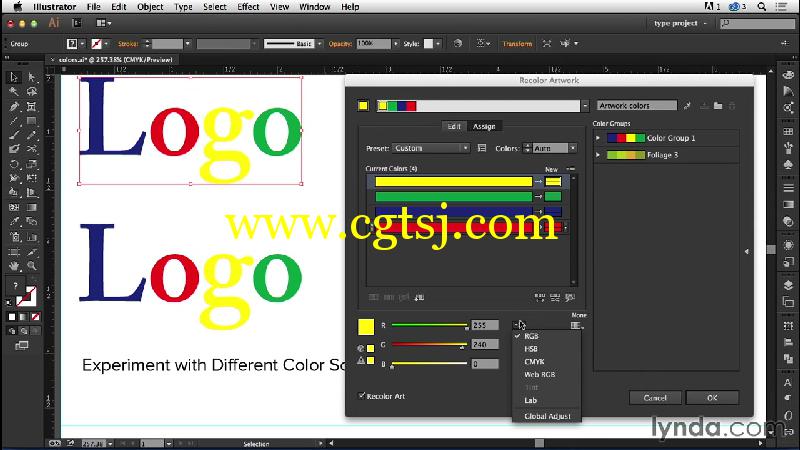
Task: Click the Color Reduction Options icon beside Preset
Action: [482, 148]
